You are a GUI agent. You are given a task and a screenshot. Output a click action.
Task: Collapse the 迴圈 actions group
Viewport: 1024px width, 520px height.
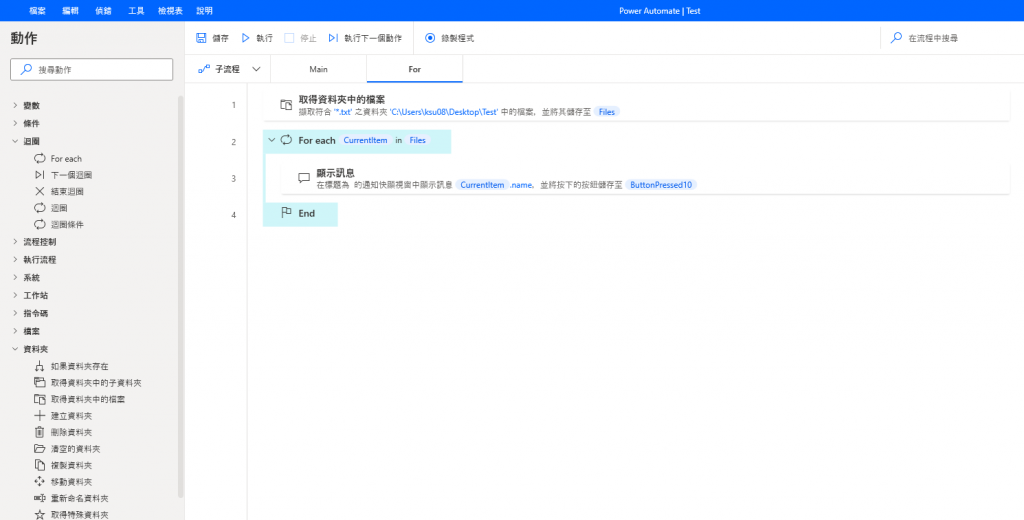(15, 140)
